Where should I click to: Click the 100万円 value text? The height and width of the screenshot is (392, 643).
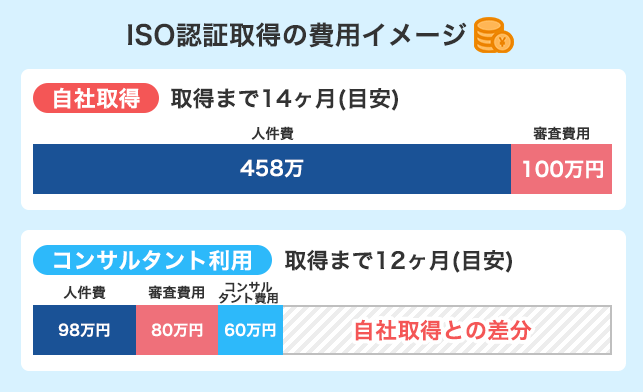click(x=562, y=169)
